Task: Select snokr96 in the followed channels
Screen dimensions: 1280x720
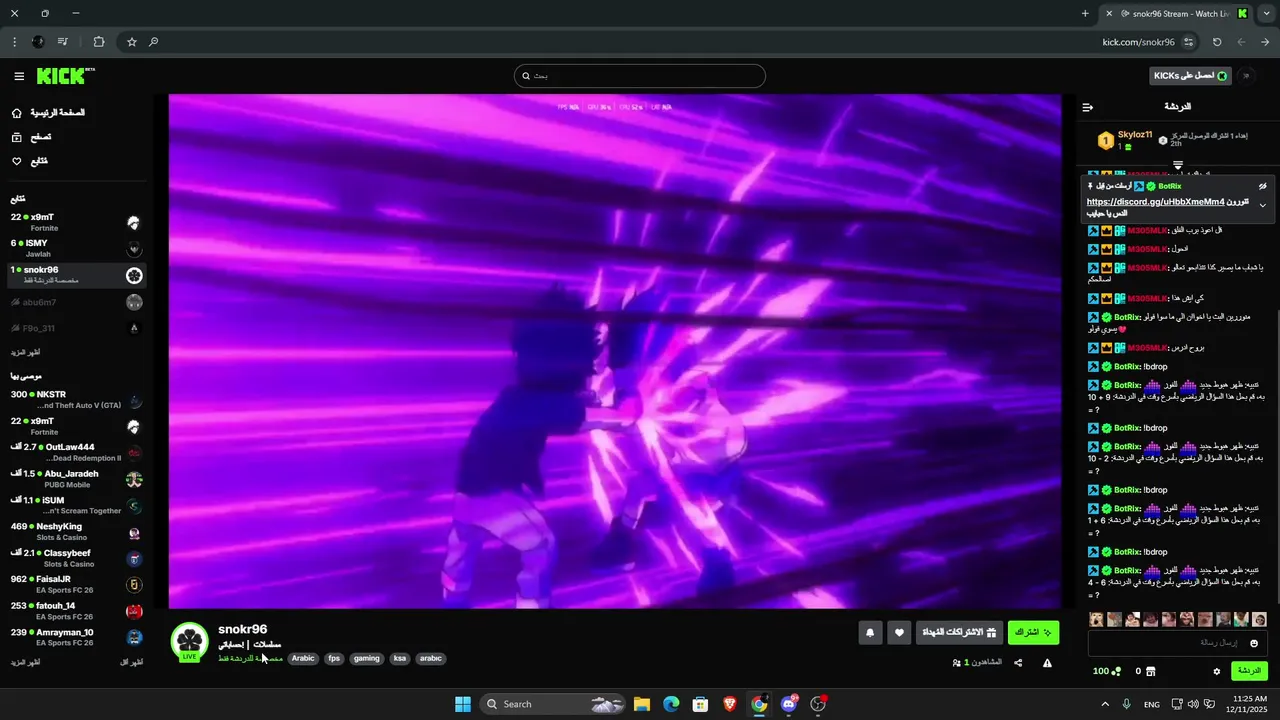Action: (x=76, y=275)
